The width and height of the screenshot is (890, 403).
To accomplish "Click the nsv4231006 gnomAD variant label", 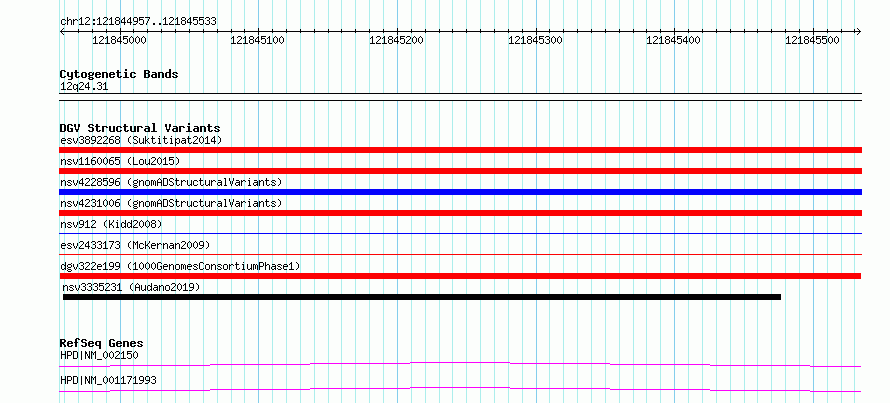I will [x=171, y=203].
